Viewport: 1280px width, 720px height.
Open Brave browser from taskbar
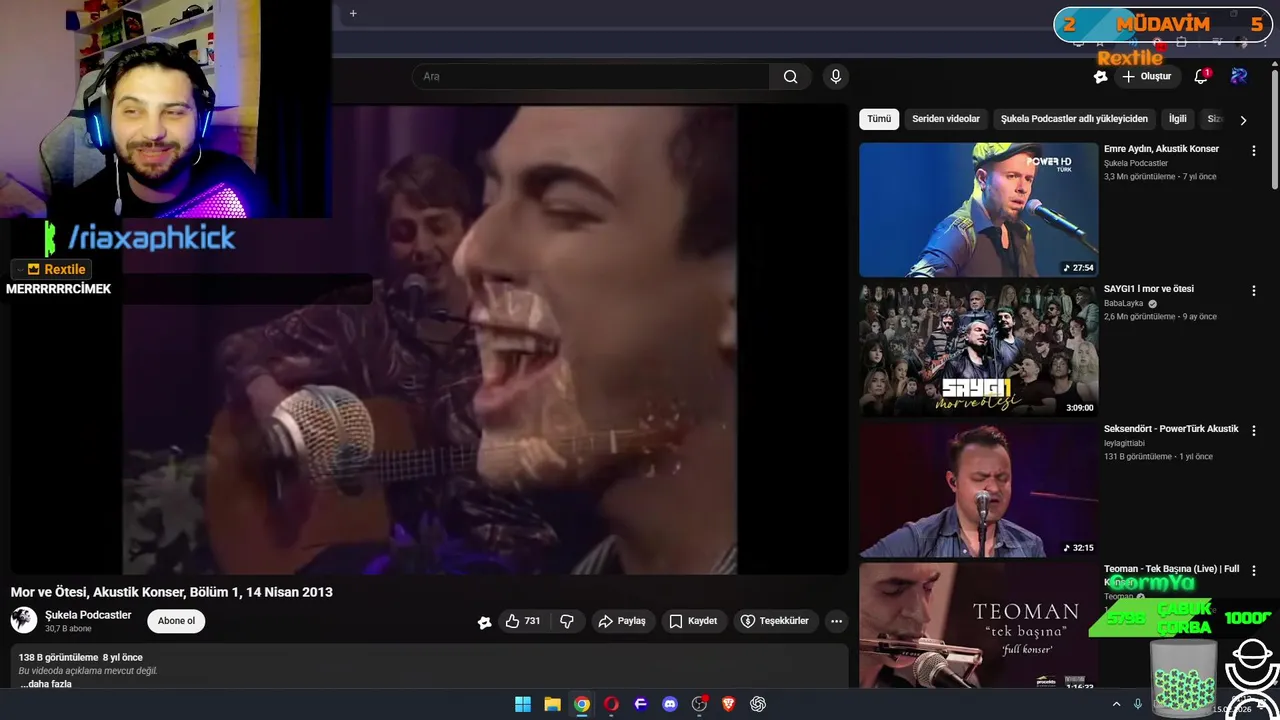click(x=729, y=704)
